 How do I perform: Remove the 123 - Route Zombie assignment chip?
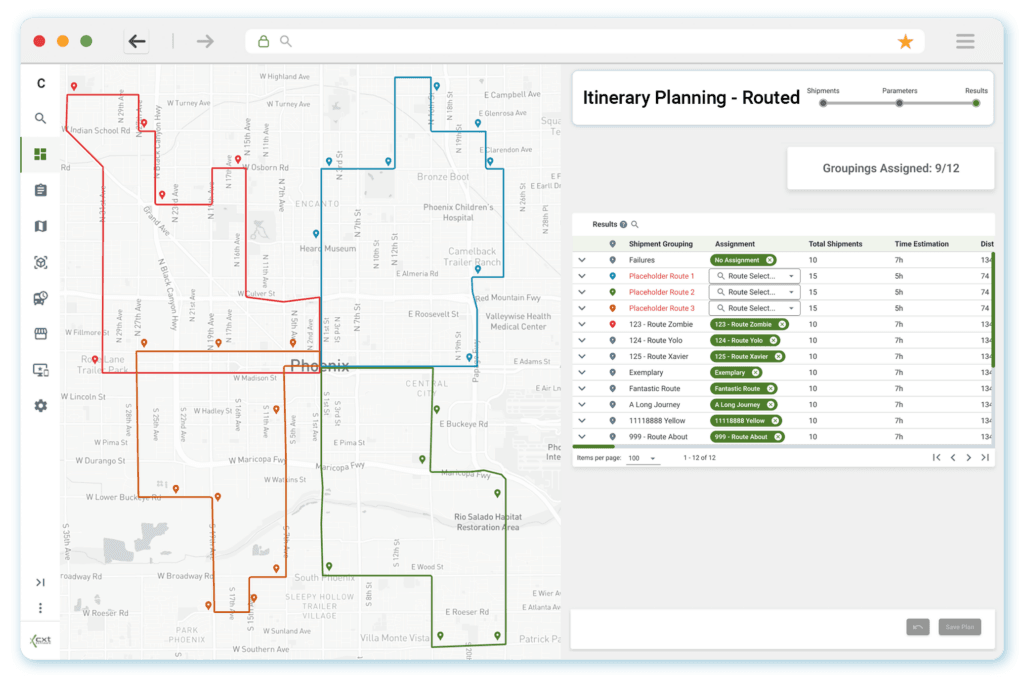[x=781, y=324]
